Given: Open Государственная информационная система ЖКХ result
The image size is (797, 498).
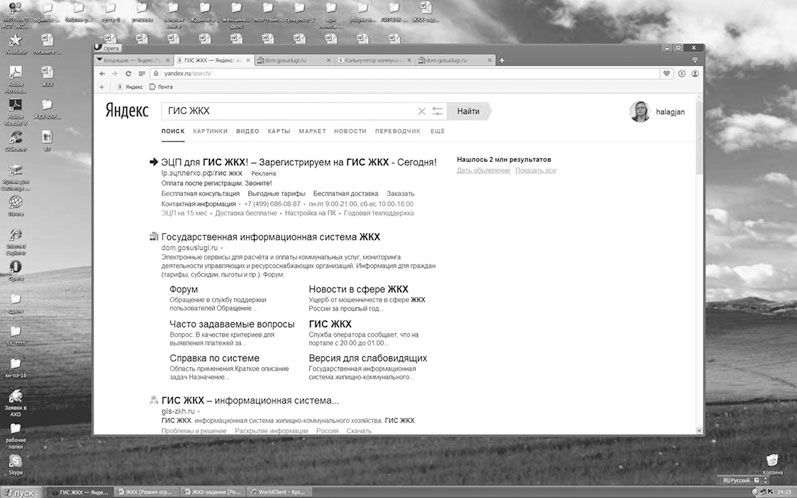Looking at the screenshot, I should click(x=270, y=237).
